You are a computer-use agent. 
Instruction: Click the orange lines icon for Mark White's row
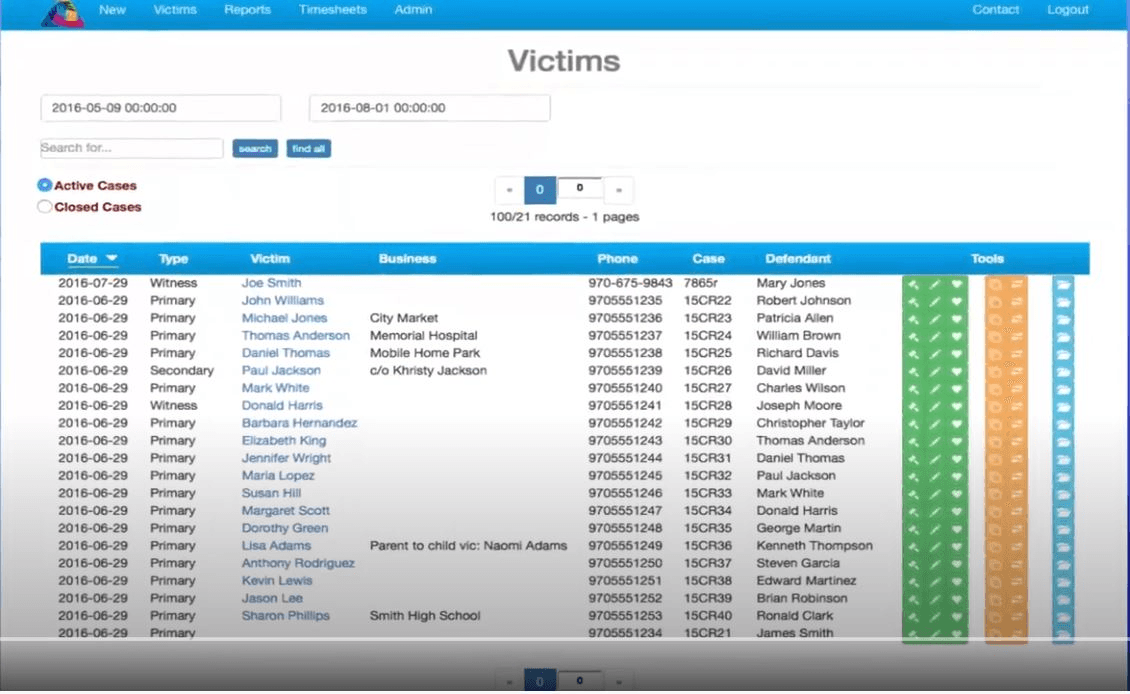tap(1017, 388)
